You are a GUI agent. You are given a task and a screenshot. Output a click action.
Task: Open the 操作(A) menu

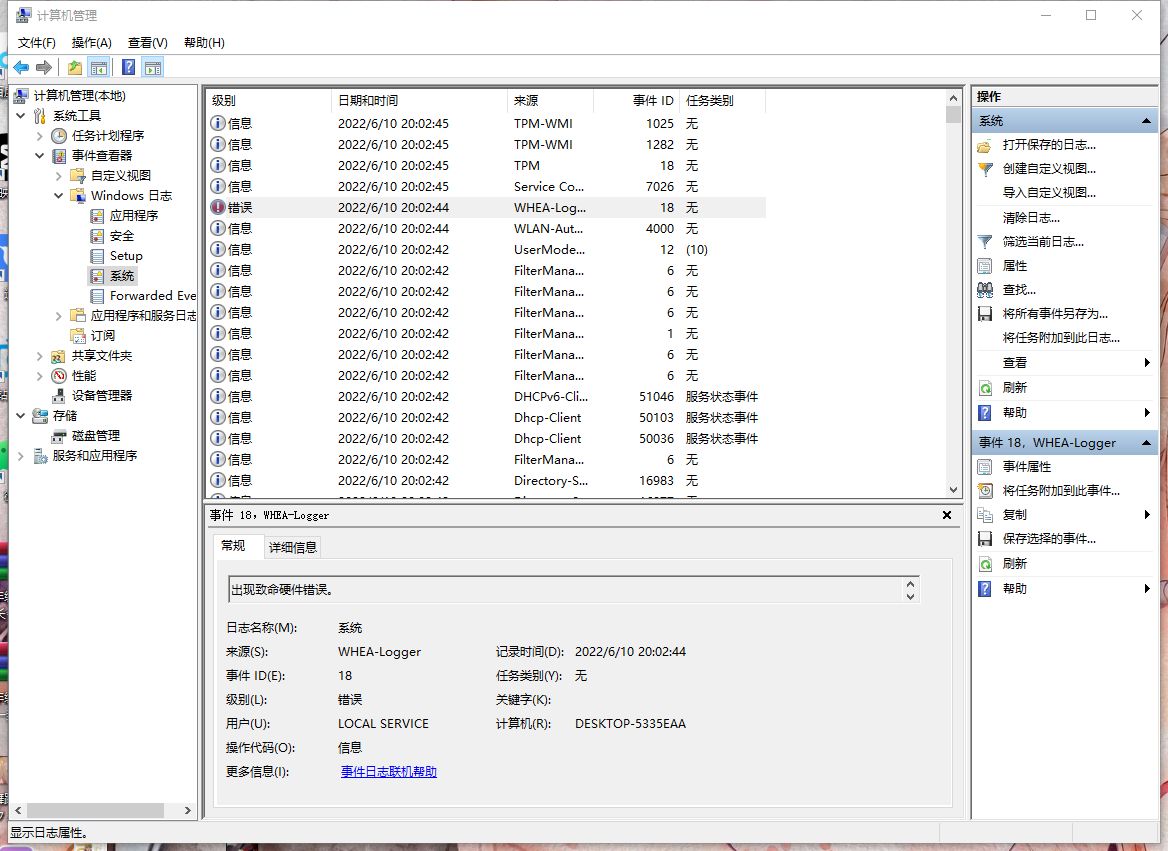[x=89, y=42]
